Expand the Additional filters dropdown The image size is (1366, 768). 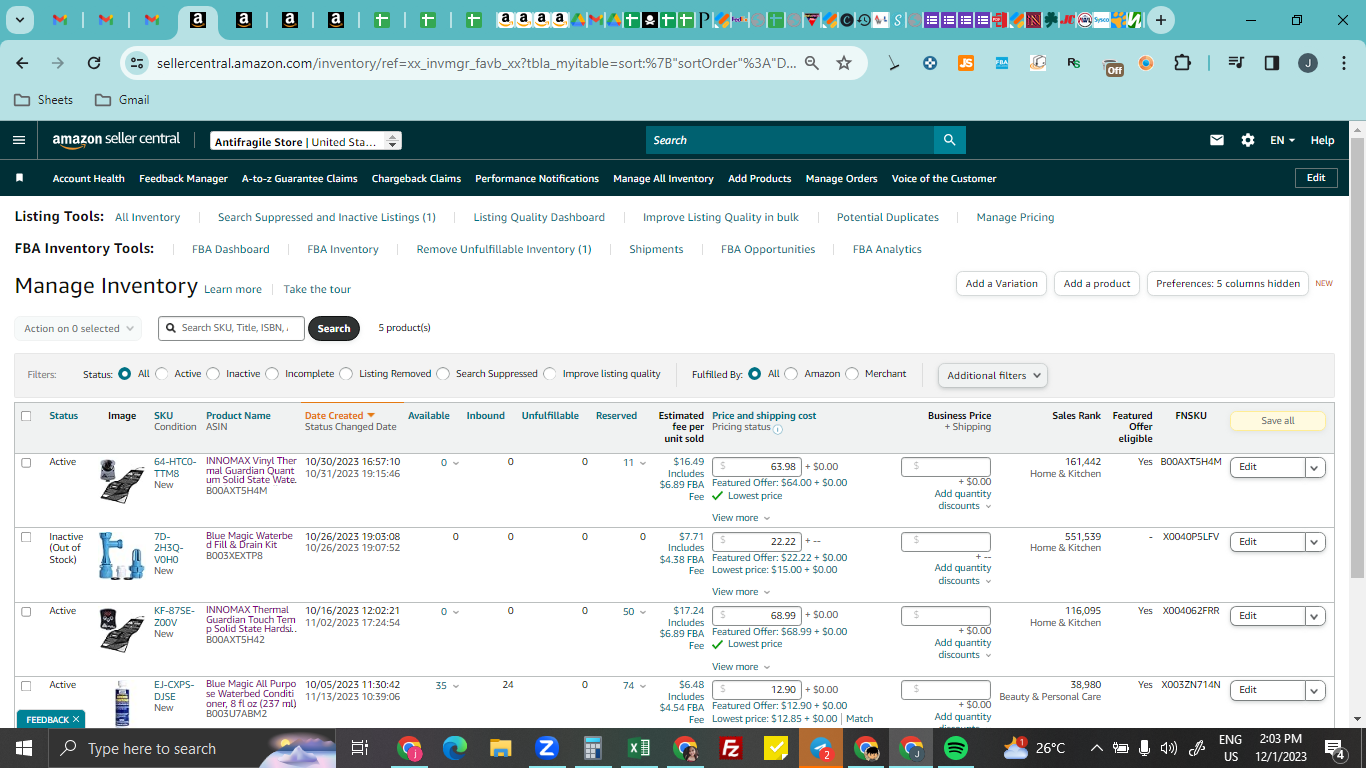coord(993,375)
